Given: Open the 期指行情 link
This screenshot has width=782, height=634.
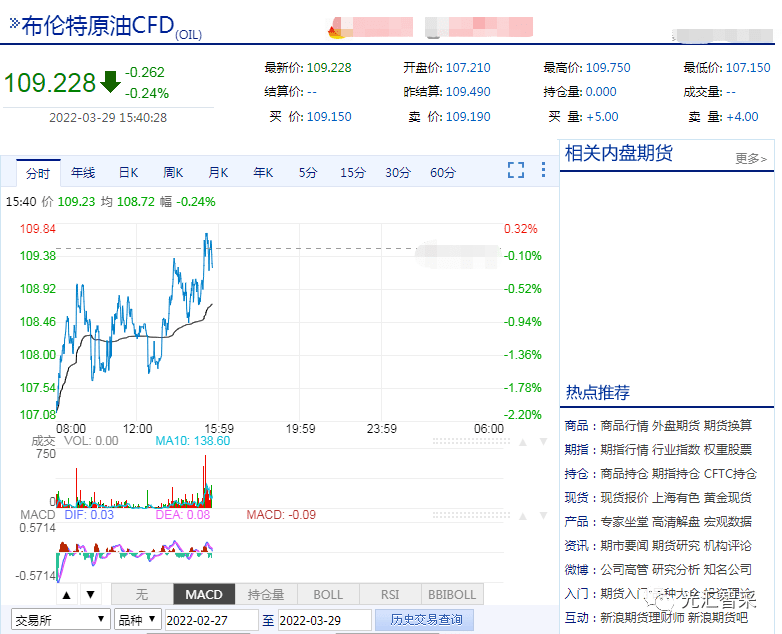Looking at the screenshot, I should (624, 450).
